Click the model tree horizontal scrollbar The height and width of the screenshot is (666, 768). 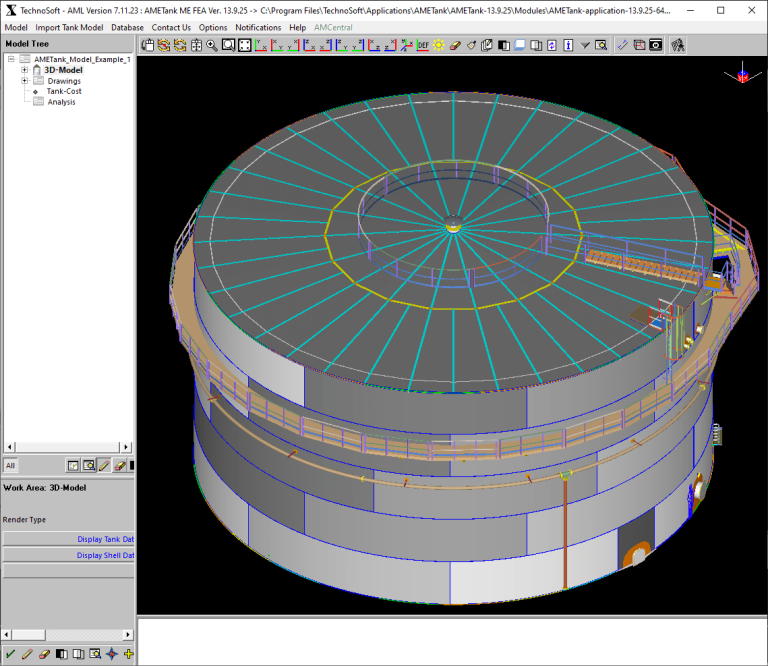point(68,447)
